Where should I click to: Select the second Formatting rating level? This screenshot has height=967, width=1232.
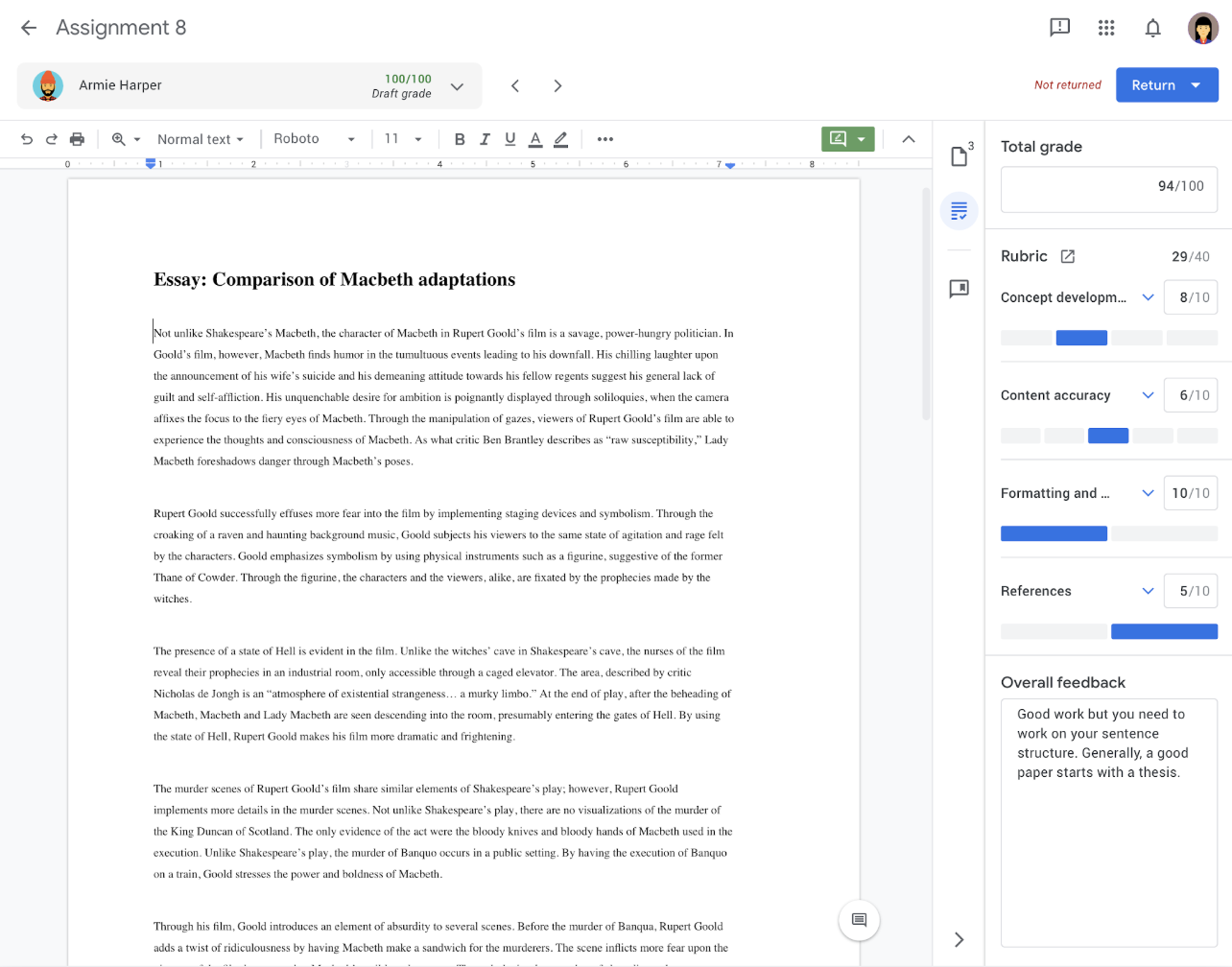(1164, 533)
